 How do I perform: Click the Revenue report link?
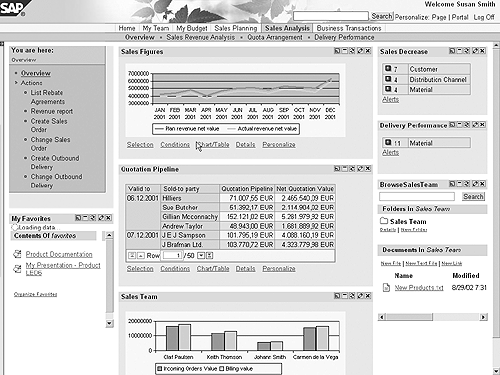(52, 111)
